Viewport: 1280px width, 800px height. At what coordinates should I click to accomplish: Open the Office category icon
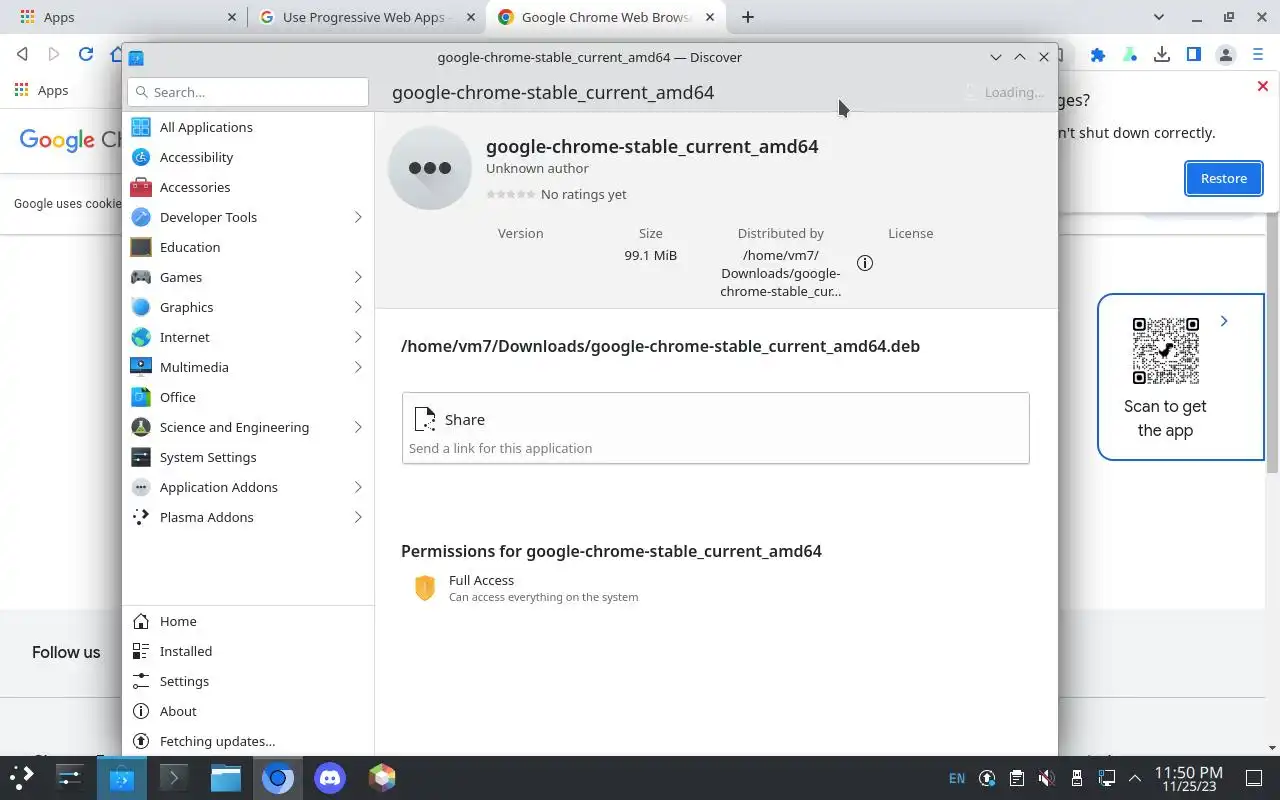(x=141, y=397)
